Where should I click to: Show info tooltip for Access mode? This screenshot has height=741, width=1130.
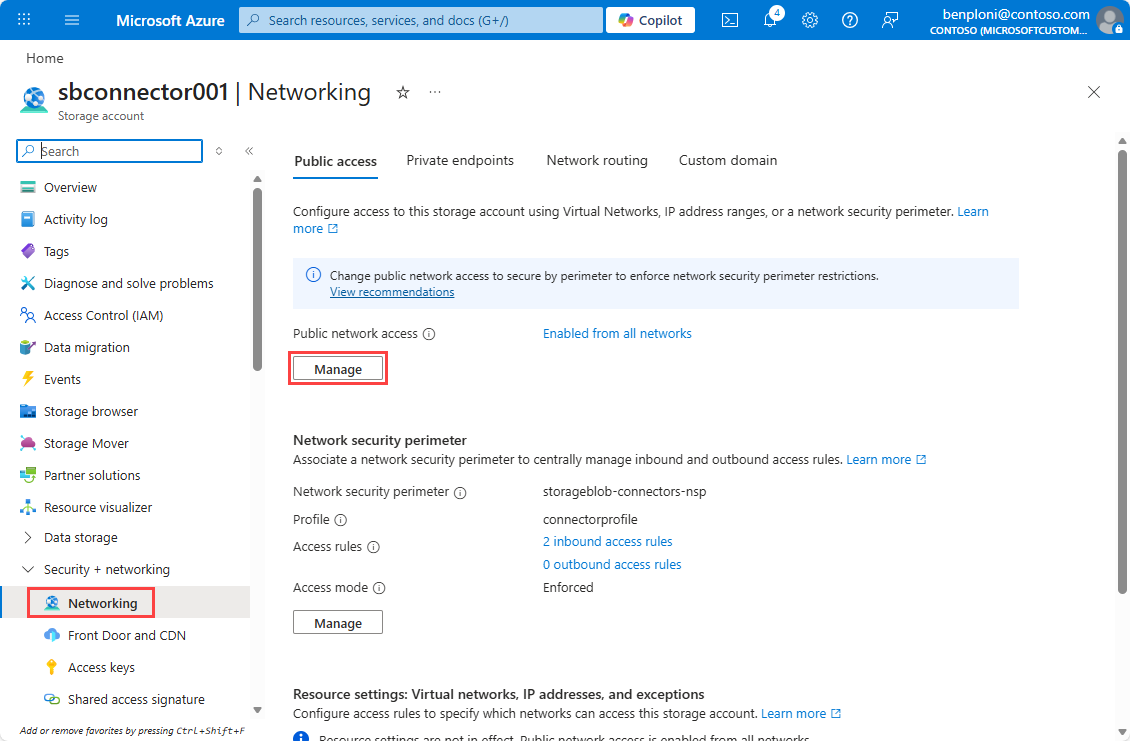click(379, 588)
